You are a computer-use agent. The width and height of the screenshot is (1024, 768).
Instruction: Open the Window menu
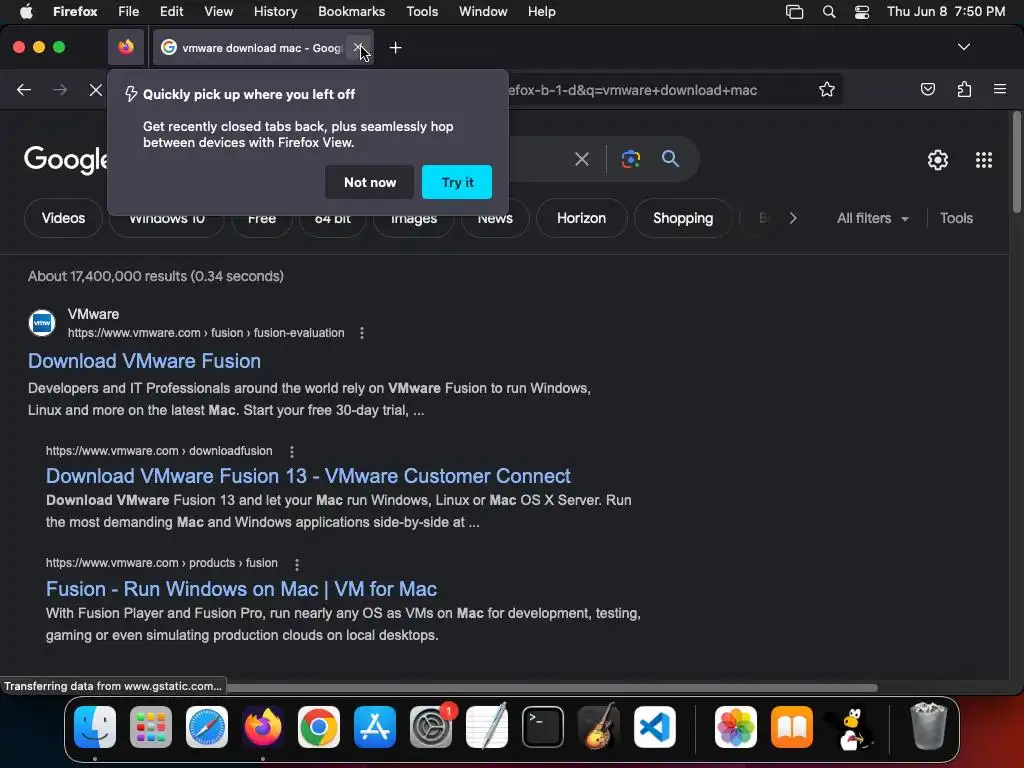tap(483, 11)
